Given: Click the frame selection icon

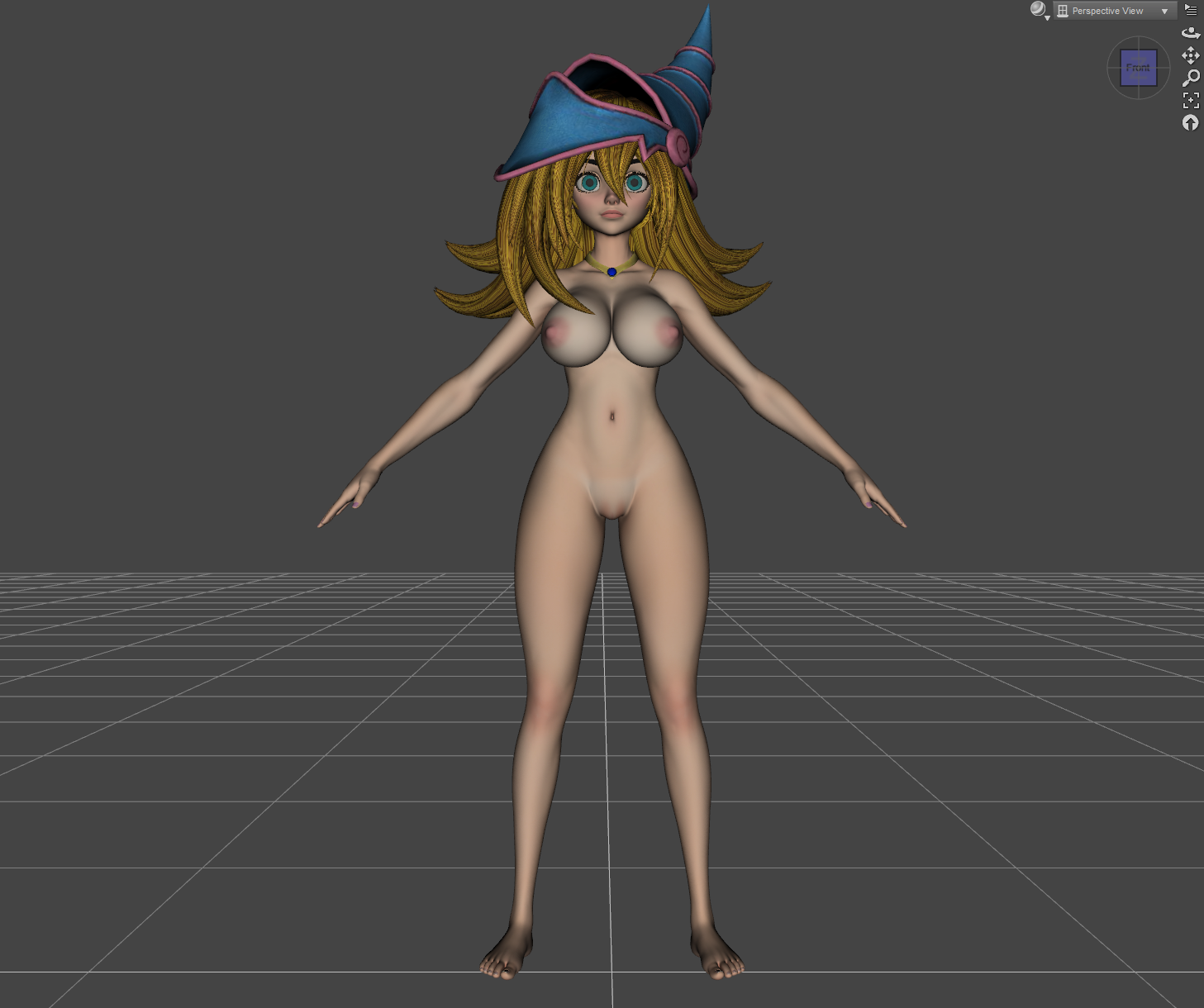Looking at the screenshot, I should (1191, 101).
